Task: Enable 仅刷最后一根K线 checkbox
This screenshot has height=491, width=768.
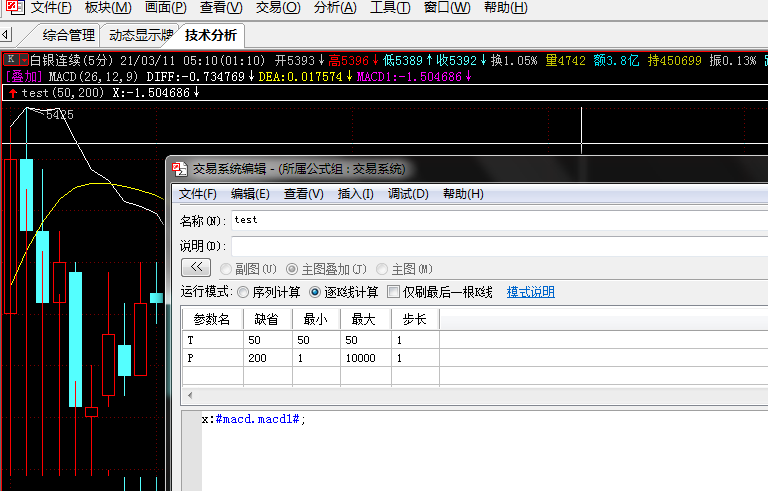Action: pyautogui.click(x=393, y=292)
